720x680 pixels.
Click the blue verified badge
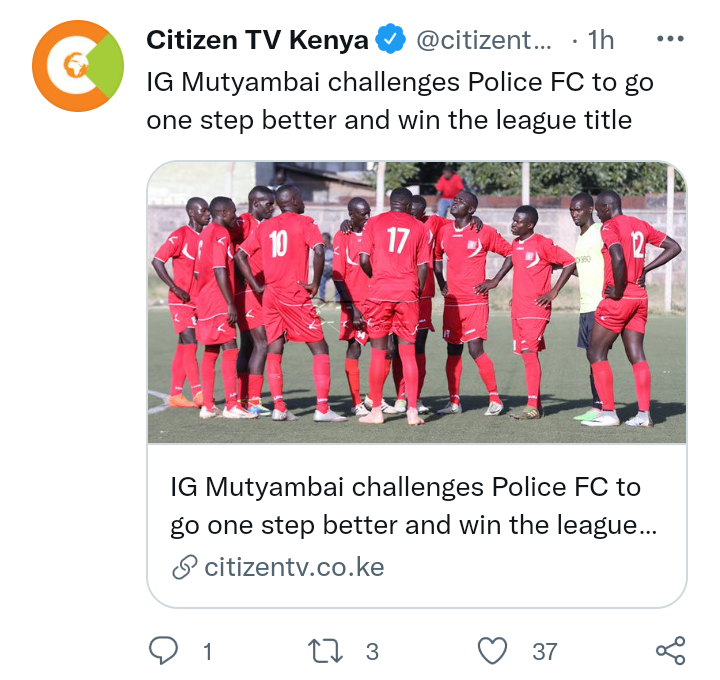pos(390,39)
